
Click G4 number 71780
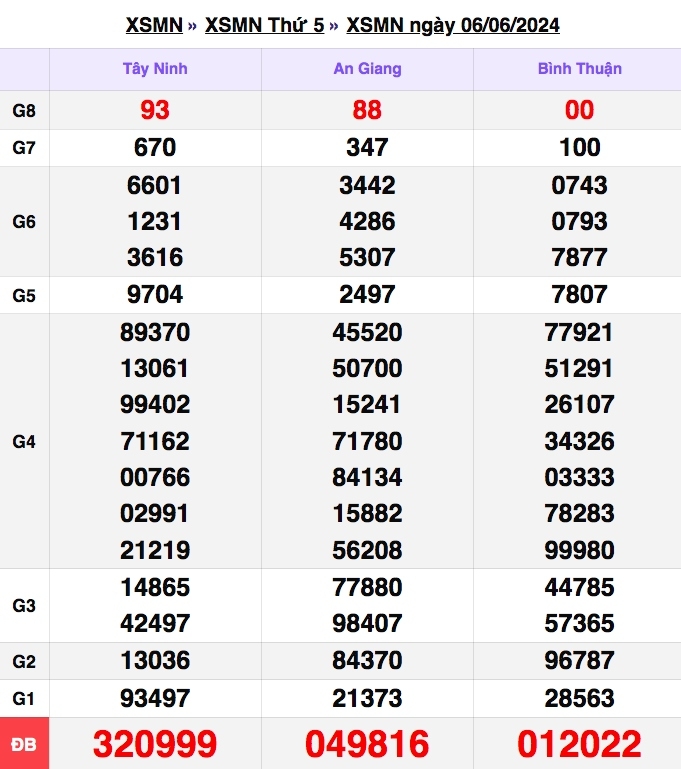click(x=367, y=441)
